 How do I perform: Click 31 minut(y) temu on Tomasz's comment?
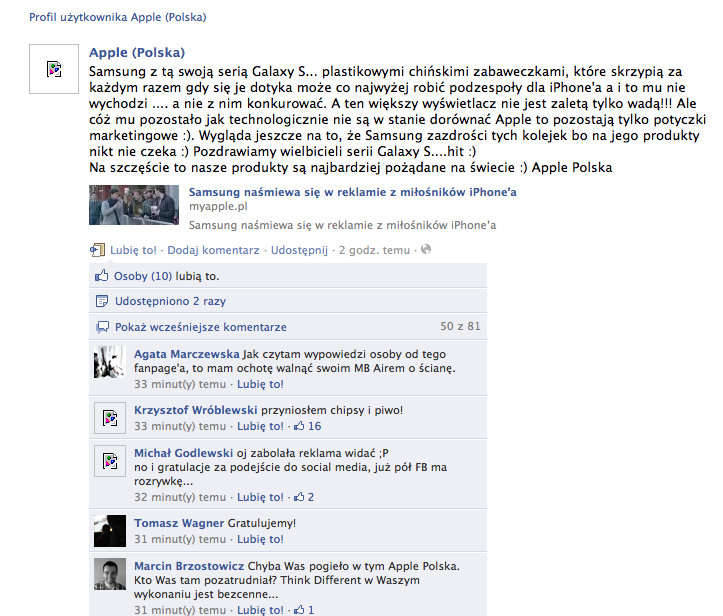point(180,539)
